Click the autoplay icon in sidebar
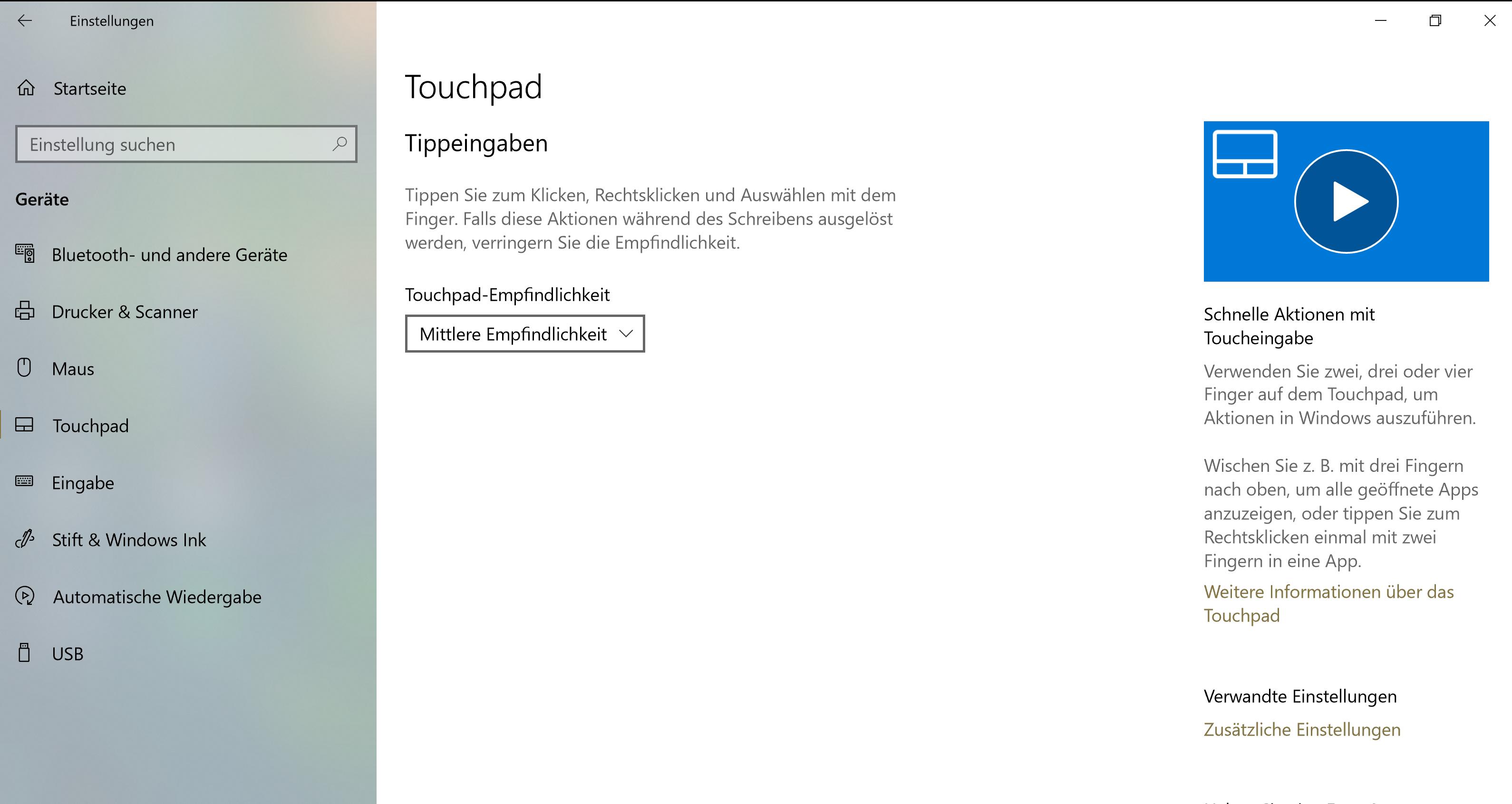 click(25, 596)
